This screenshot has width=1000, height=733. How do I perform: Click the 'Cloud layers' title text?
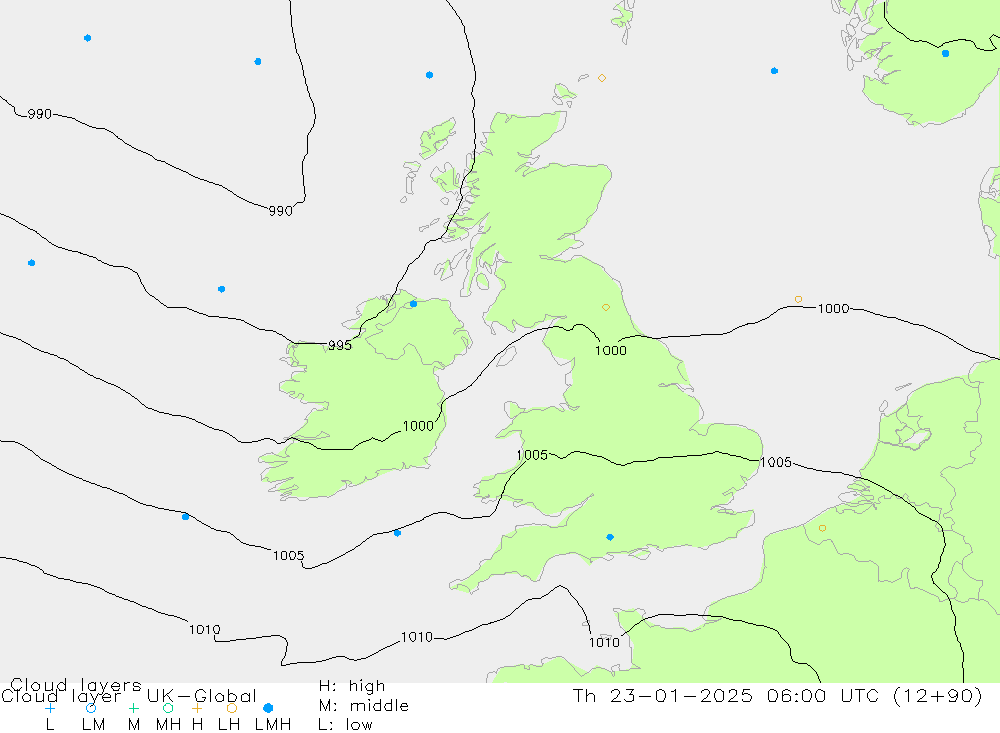coord(76,685)
